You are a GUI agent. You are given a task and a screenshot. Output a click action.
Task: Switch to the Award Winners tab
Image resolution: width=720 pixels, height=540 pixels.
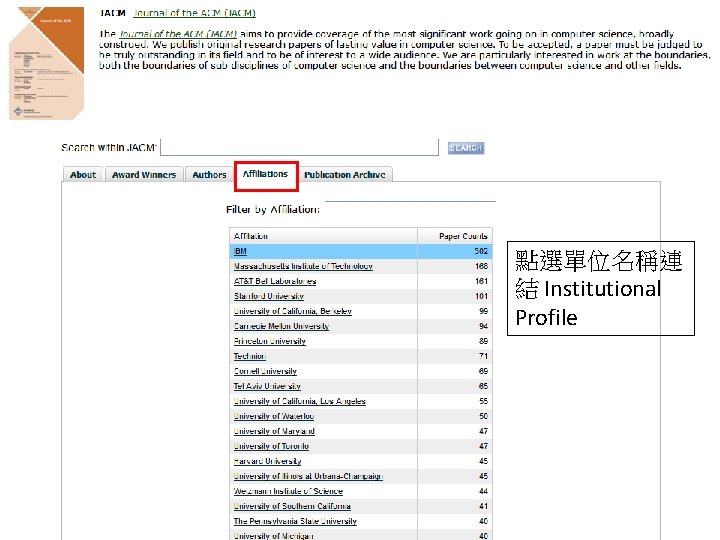[144, 174]
